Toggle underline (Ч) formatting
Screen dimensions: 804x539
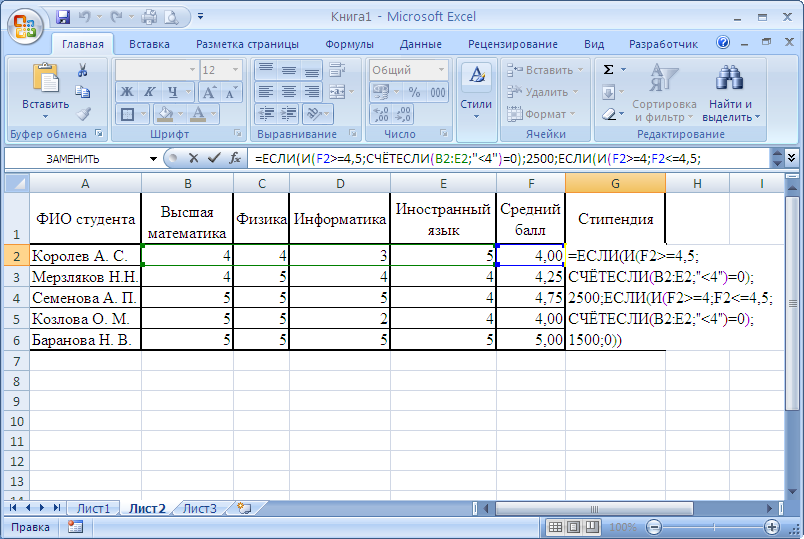click(173, 92)
